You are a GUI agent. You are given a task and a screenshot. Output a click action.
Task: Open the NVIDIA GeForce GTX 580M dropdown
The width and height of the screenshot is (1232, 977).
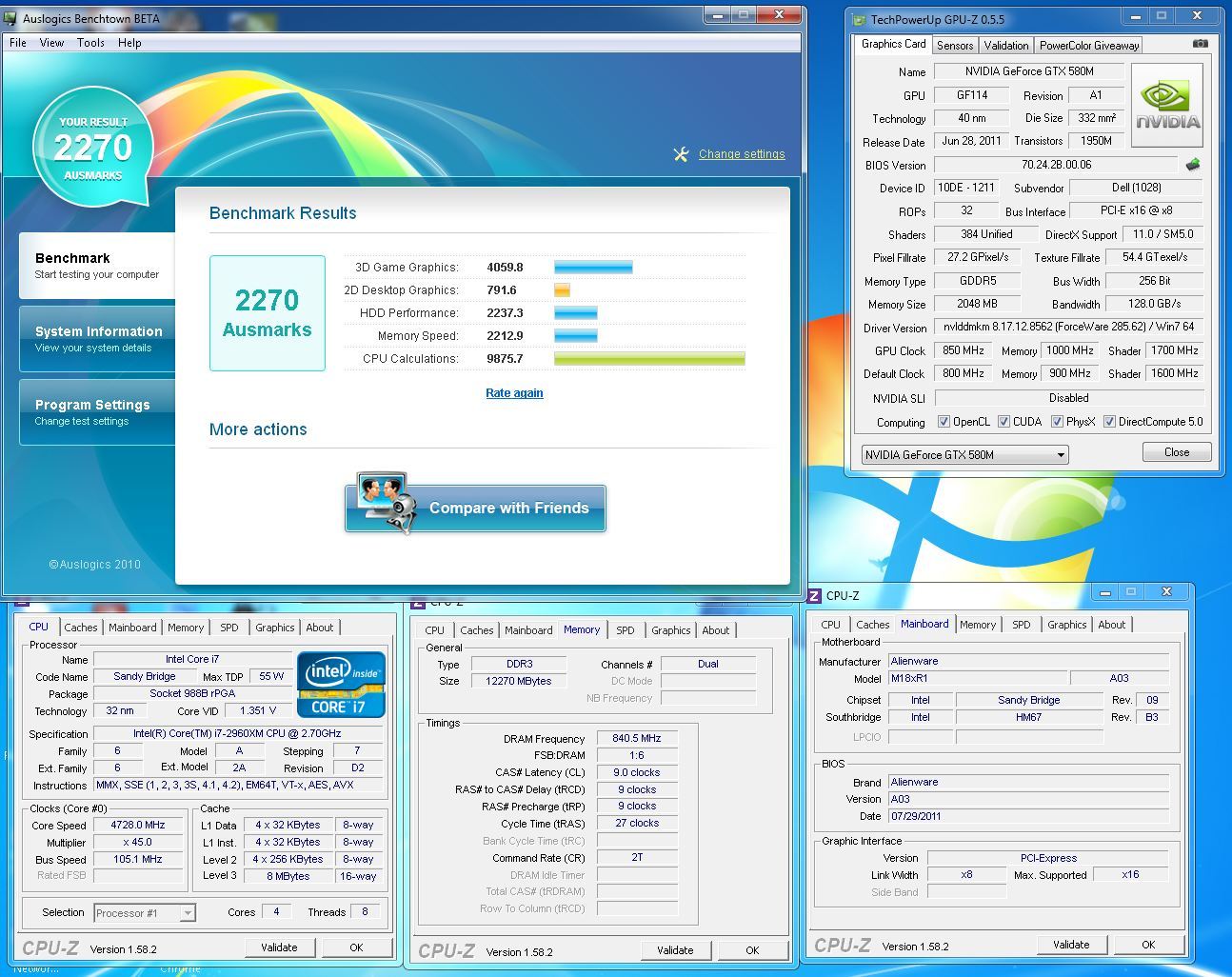click(965, 455)
